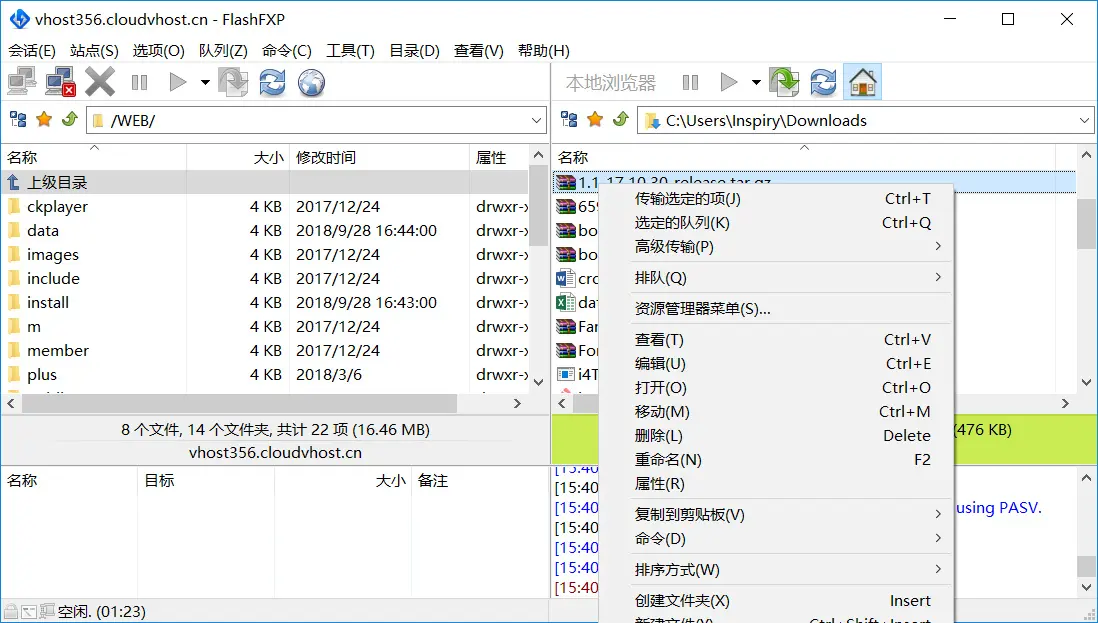Click the bookmark star beside local Downloads path
1098x623 pixels.
click(x=595, y=120)
